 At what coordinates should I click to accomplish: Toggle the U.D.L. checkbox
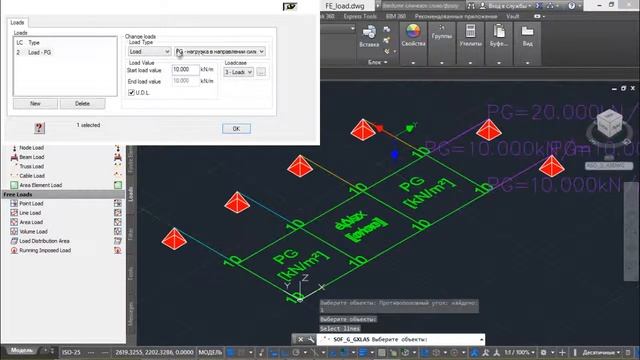(131, 93)
